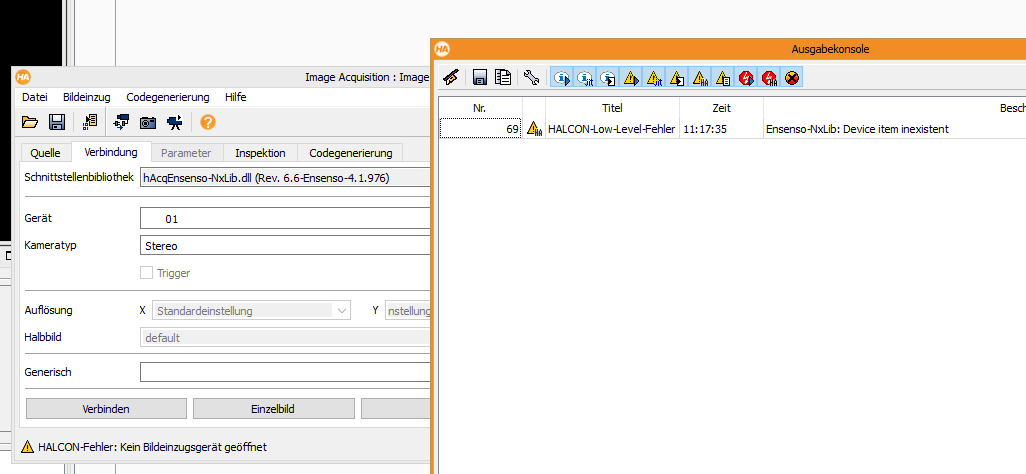
Task: Click the floppy disk save icon in Image Acquisition
Action: [x=57, y=122]
